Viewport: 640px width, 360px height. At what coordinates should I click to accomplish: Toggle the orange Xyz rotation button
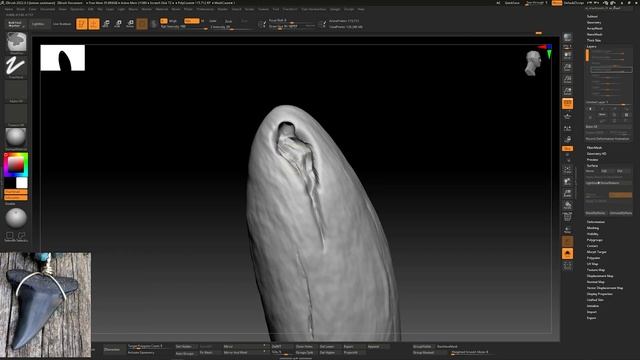pos(567,149)
